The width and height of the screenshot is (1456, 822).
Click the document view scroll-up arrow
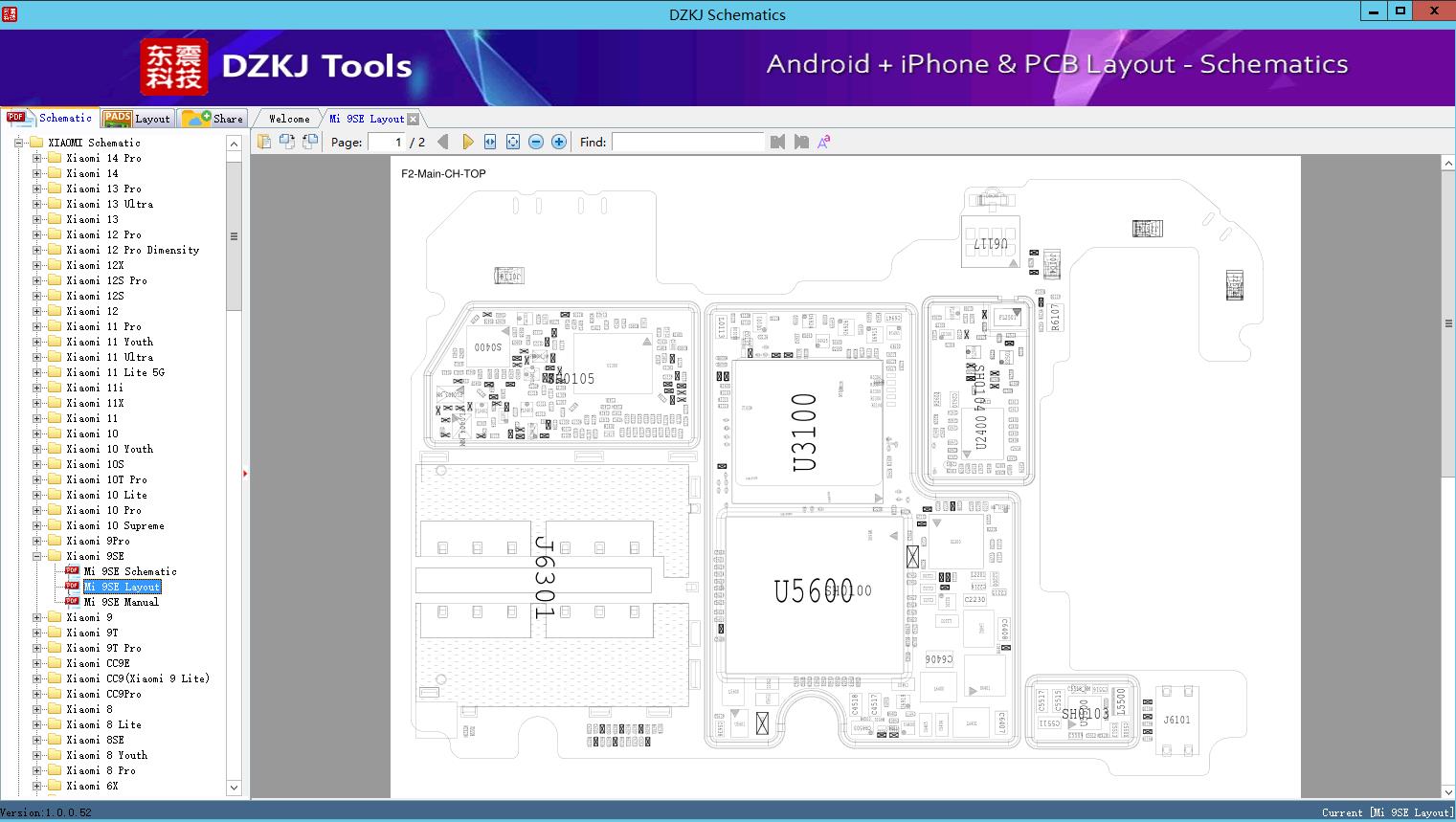tap(1448, 164)
